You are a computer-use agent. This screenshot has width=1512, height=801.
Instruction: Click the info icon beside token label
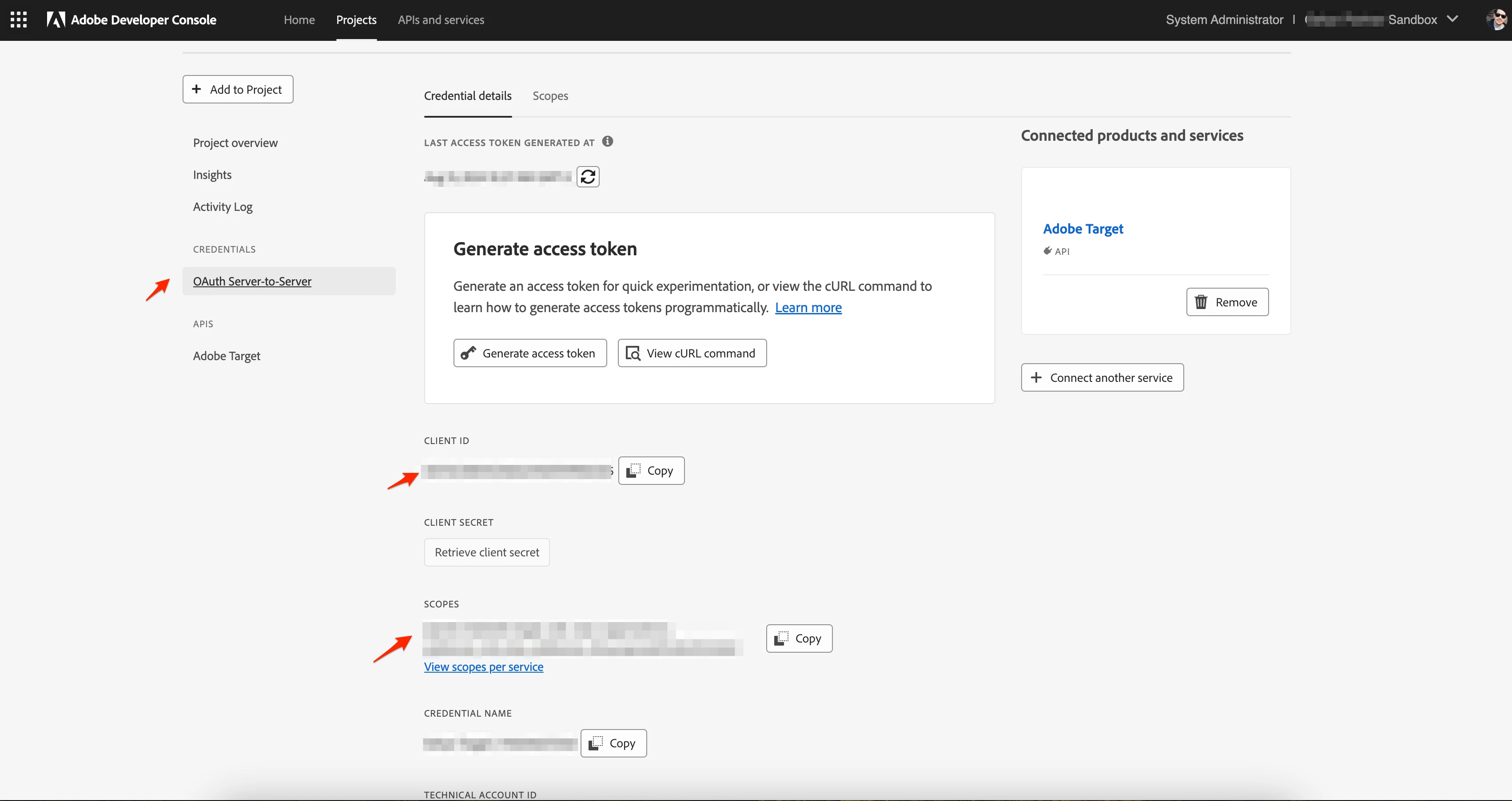click(608, 142)
